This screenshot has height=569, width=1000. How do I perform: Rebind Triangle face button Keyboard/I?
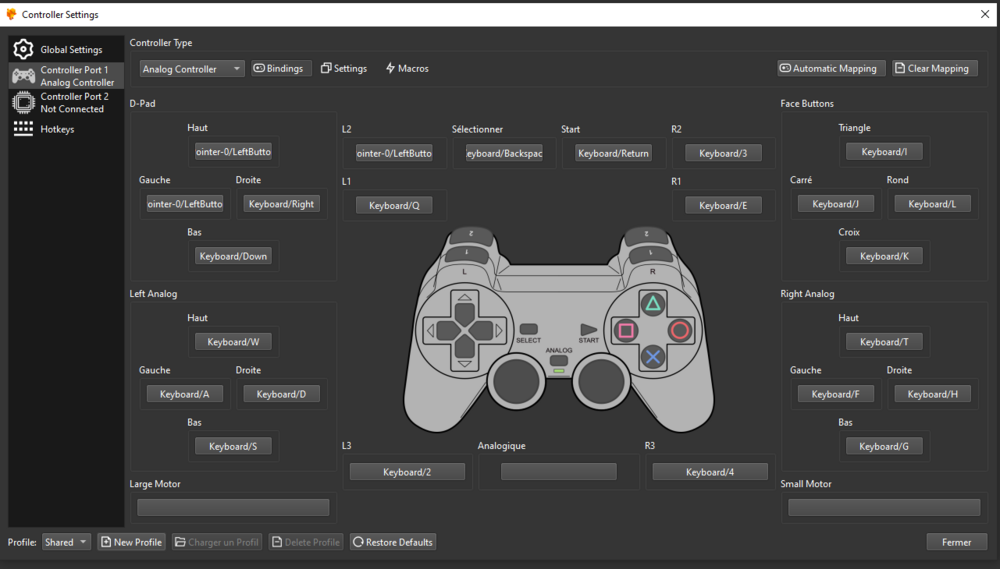(x=884, y=152)
